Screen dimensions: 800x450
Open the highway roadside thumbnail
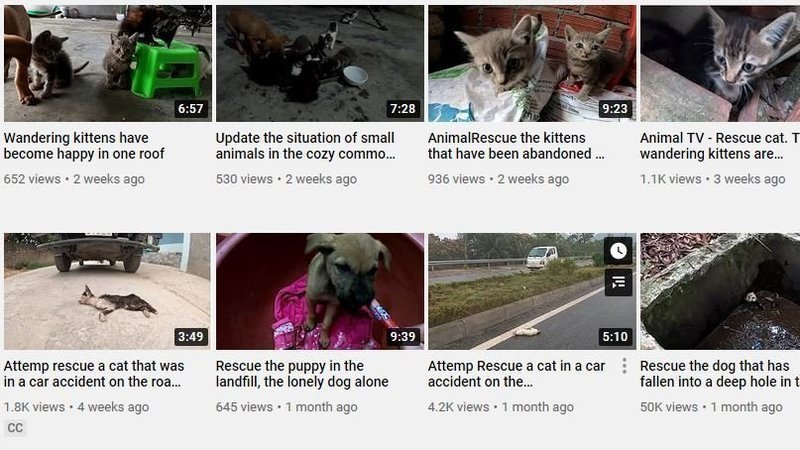coord(532,291)
